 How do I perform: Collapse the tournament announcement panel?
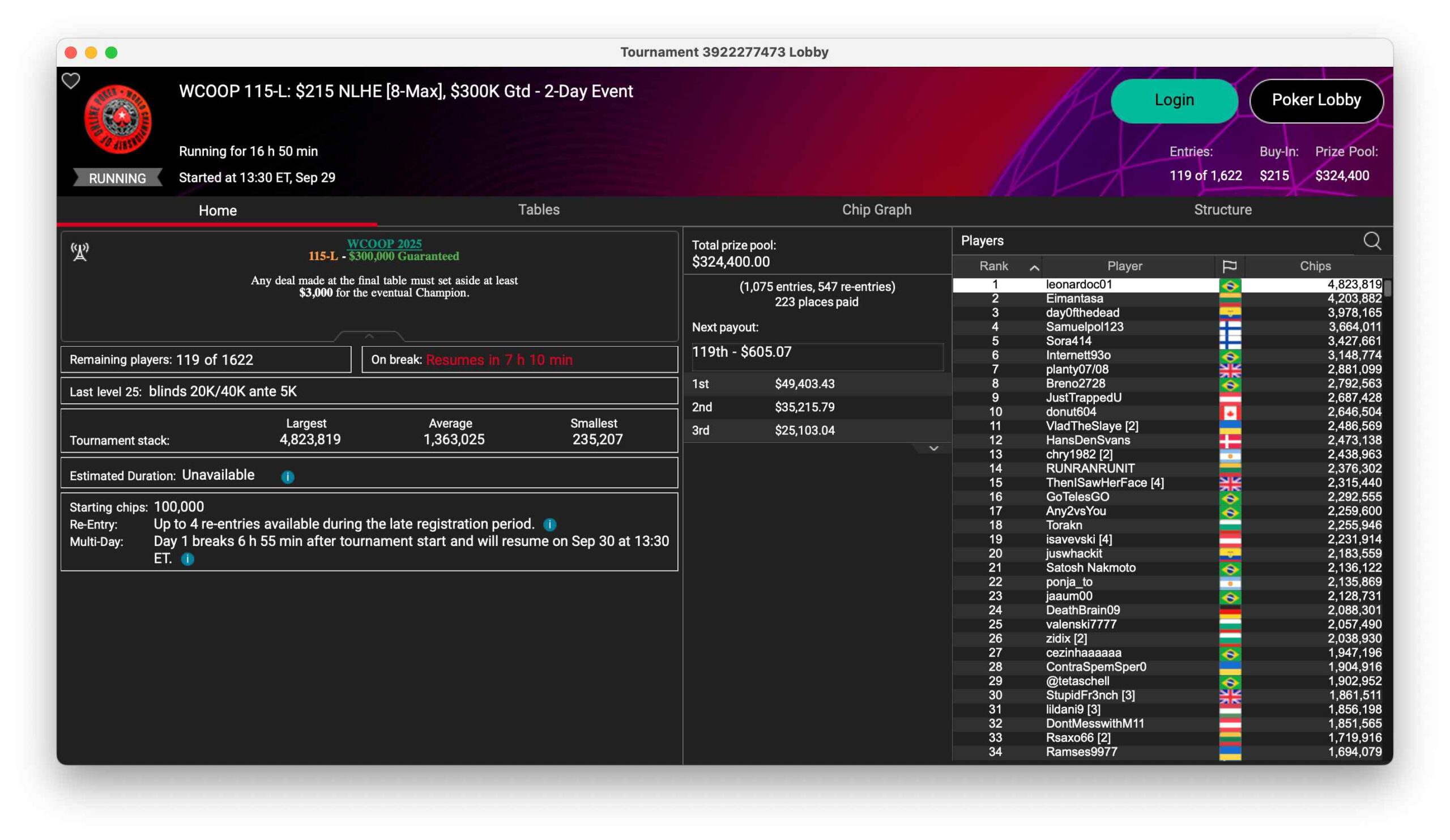tap(369, 336)
